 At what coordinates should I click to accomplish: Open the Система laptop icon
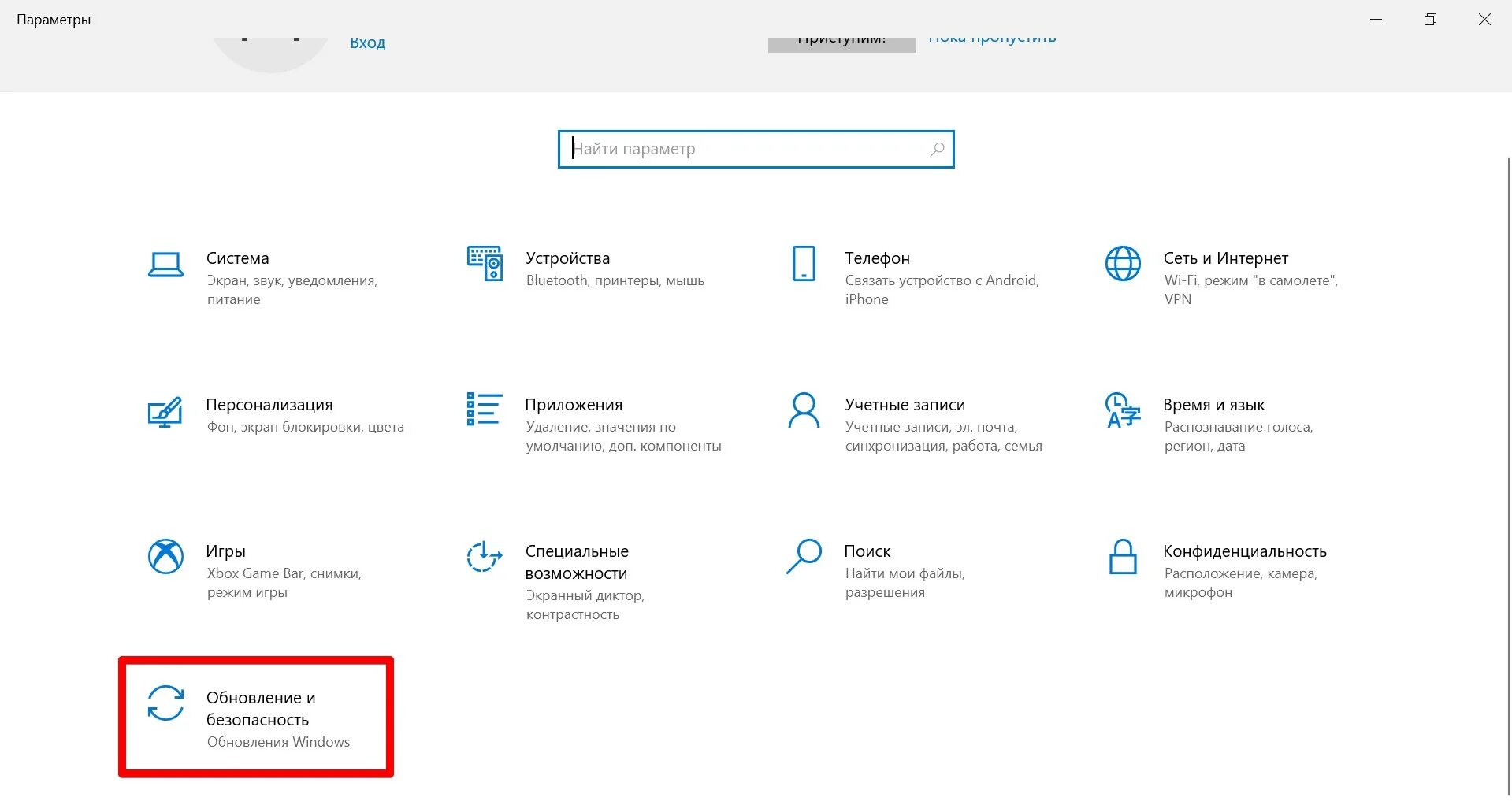165,265
